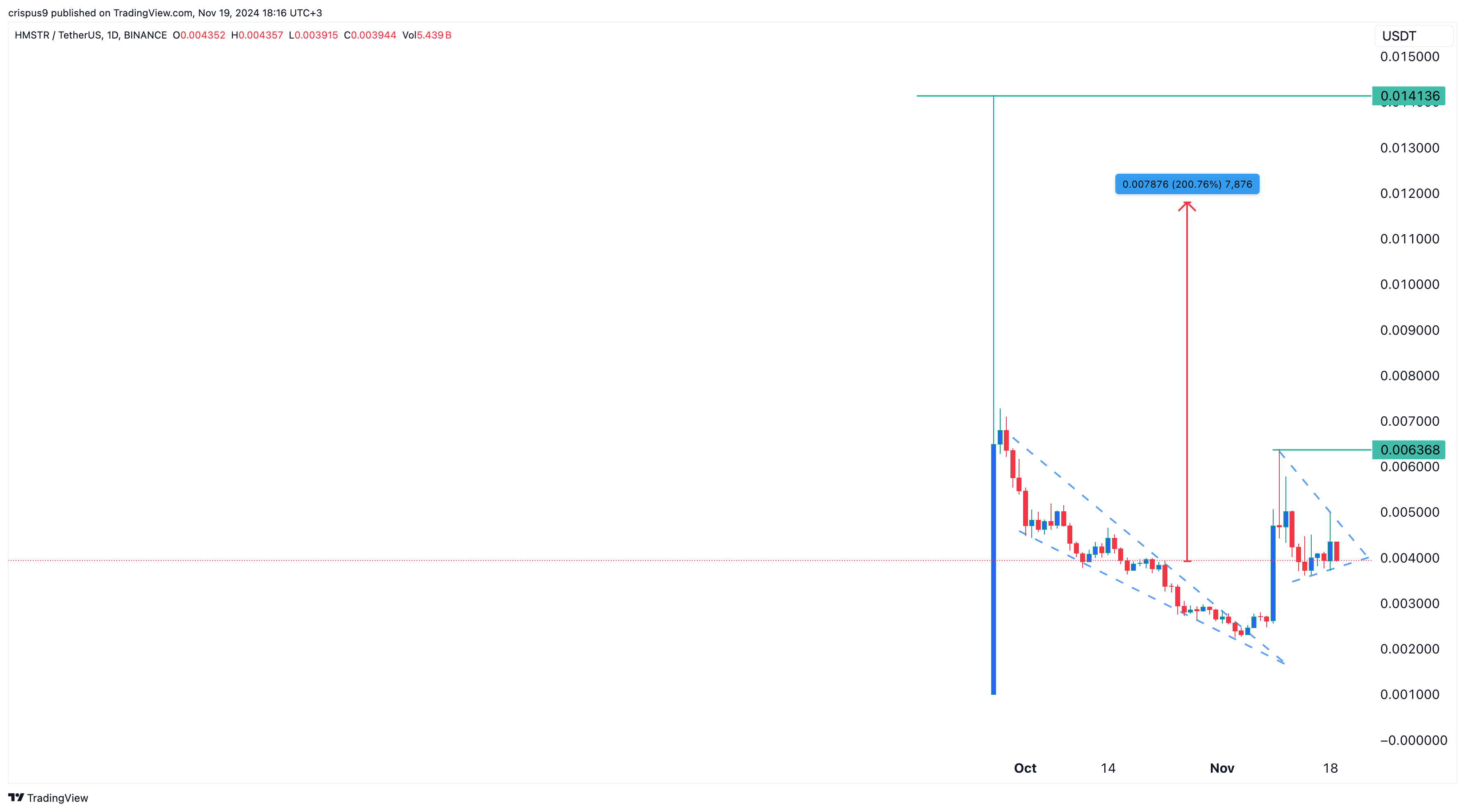Click the TradingView text link
The image size is (1465, 812).
point(57,798)
